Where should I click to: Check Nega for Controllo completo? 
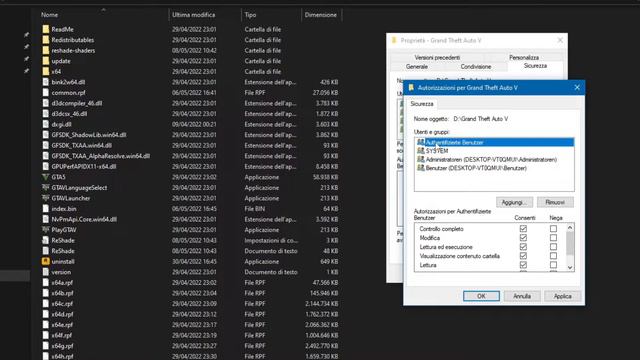(x=553, y=229)
